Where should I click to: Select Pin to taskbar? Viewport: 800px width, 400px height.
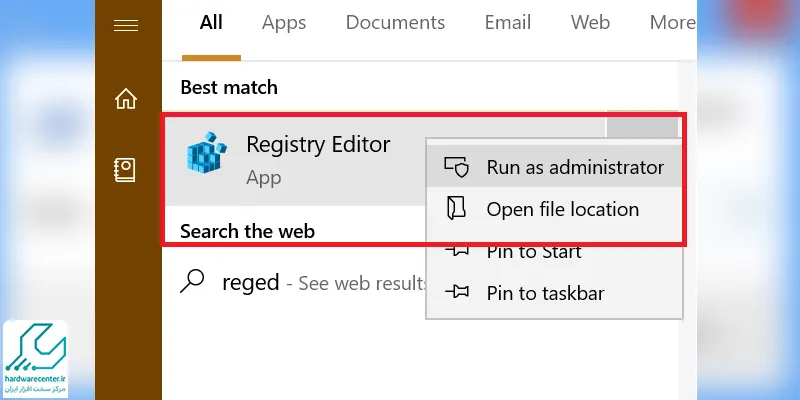(x=554, y=293)
